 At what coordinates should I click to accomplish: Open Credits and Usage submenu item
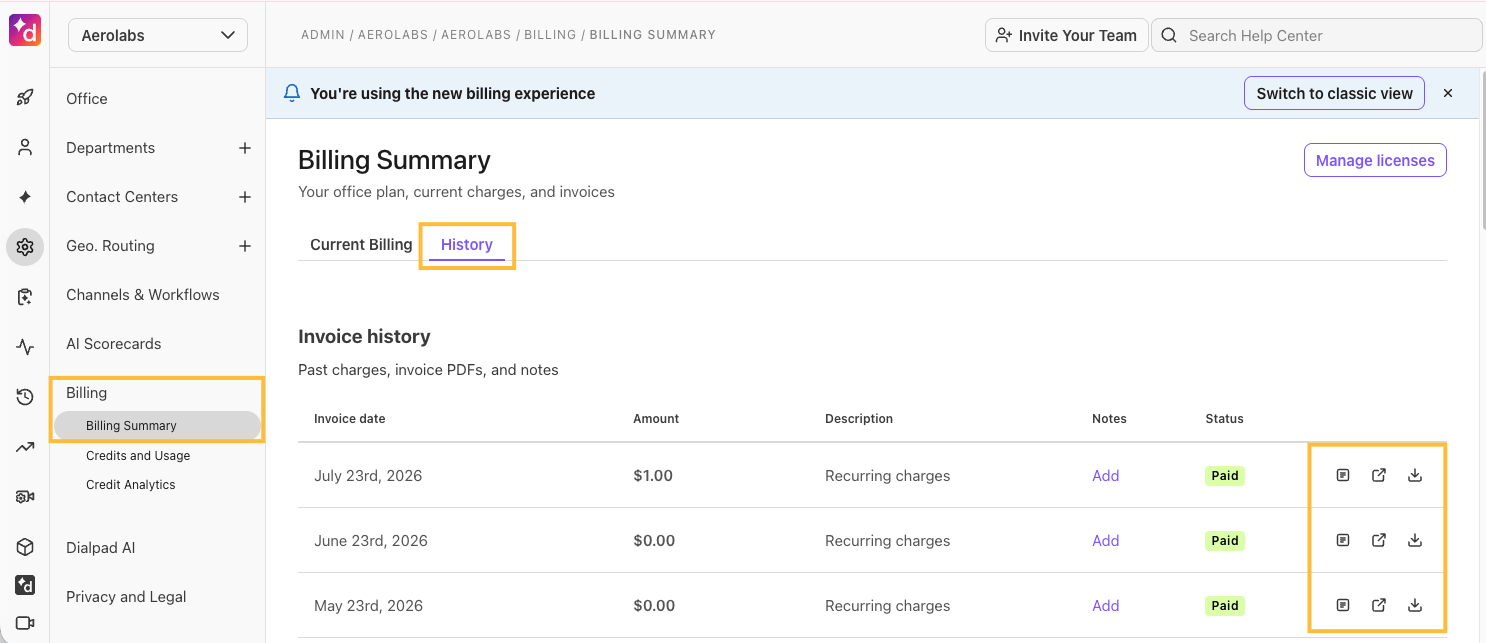[138, 455]
